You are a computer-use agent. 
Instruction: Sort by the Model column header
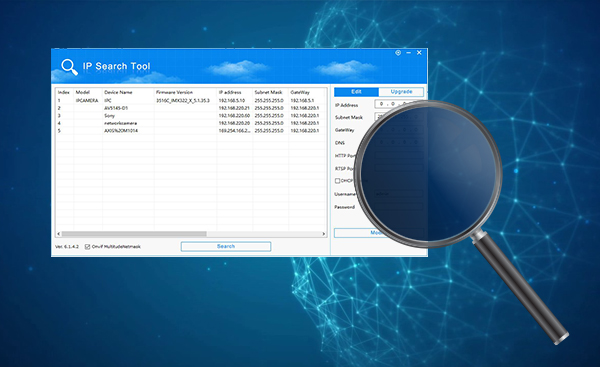(x=83, y=92)
